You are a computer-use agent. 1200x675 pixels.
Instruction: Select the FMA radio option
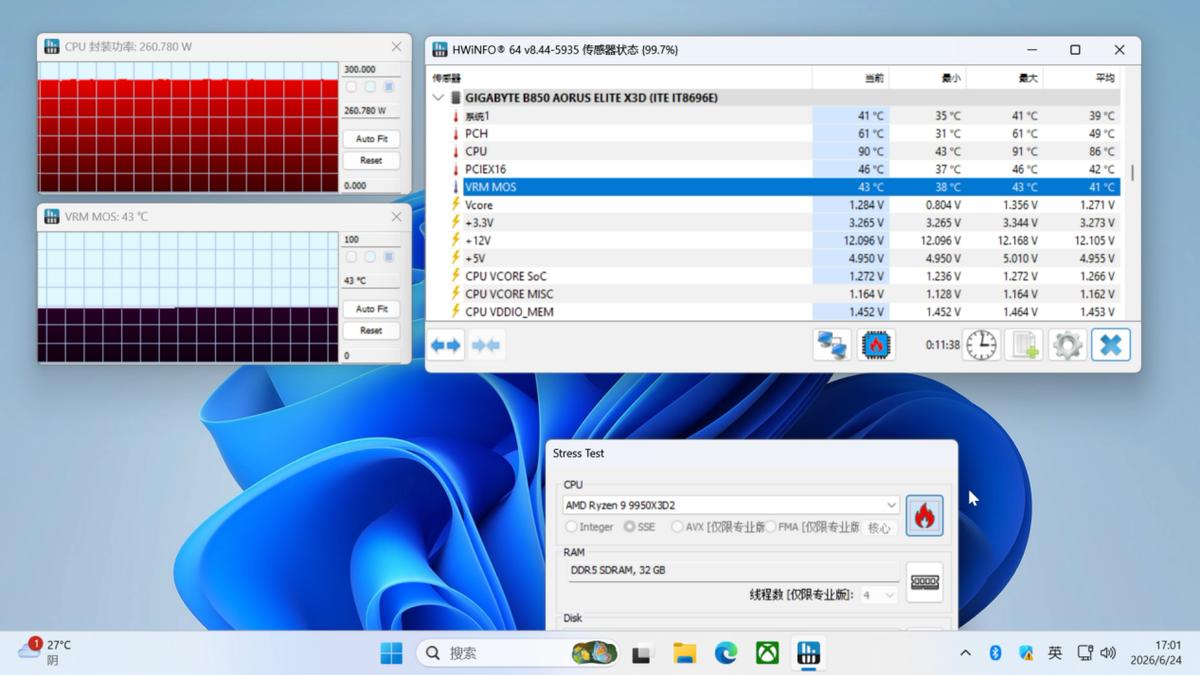812,527
